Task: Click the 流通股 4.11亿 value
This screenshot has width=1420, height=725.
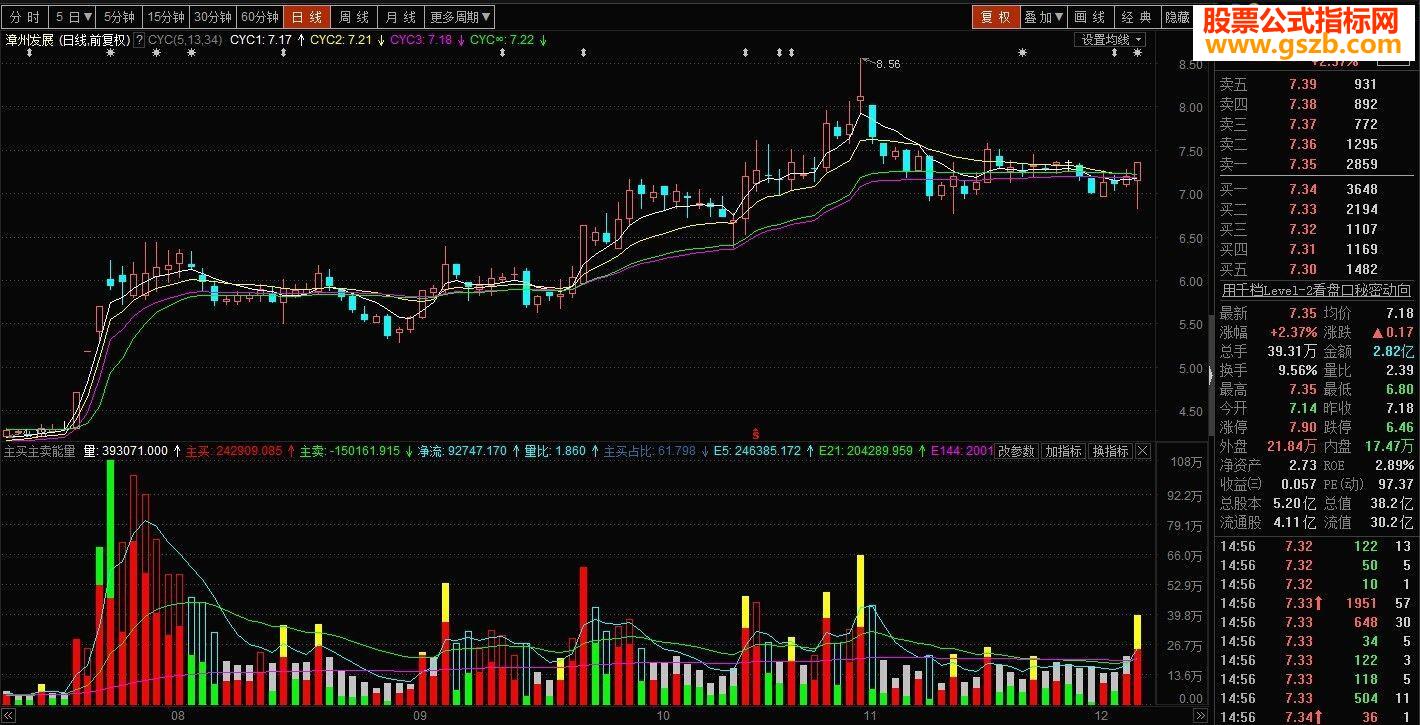Action: pyautogui.click(x=1295, y=522)
